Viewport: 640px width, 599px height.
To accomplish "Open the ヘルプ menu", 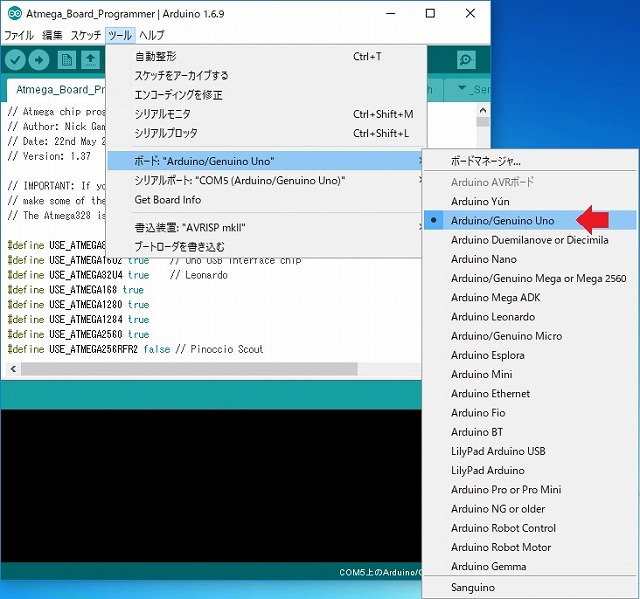I will [151, 35].
